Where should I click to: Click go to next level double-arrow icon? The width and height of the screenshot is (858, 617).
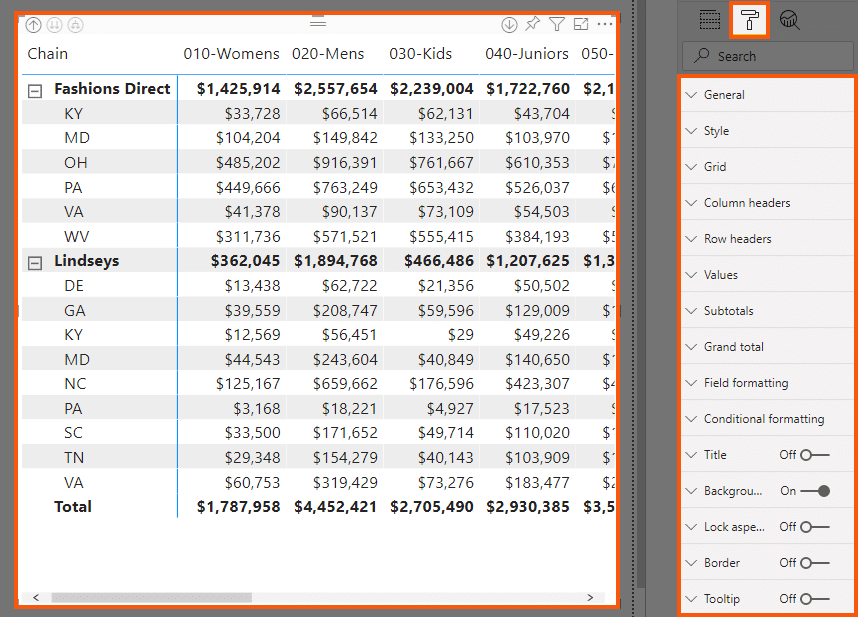54,25
